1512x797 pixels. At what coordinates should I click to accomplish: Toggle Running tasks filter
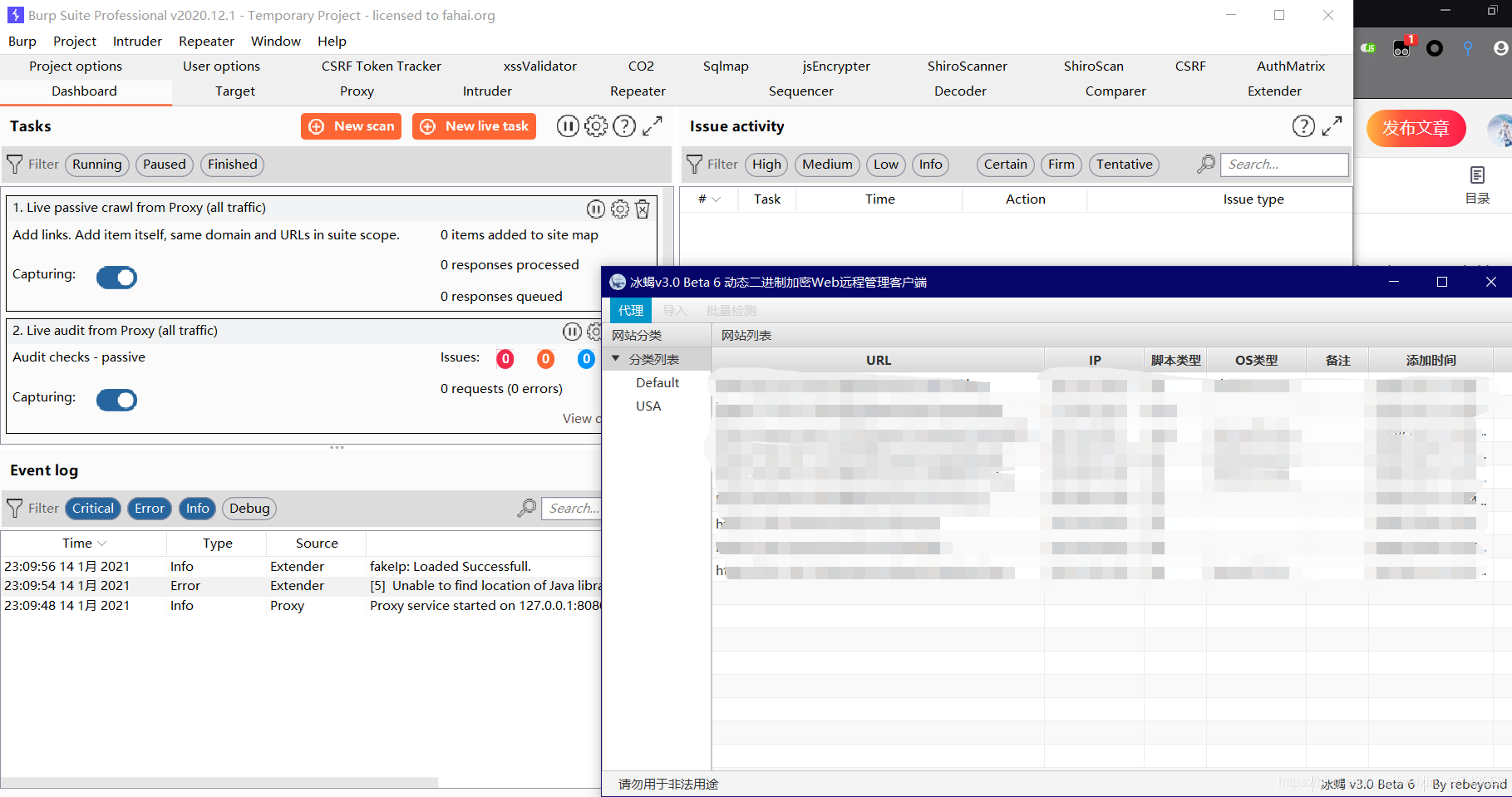click(x=97, y=165)
